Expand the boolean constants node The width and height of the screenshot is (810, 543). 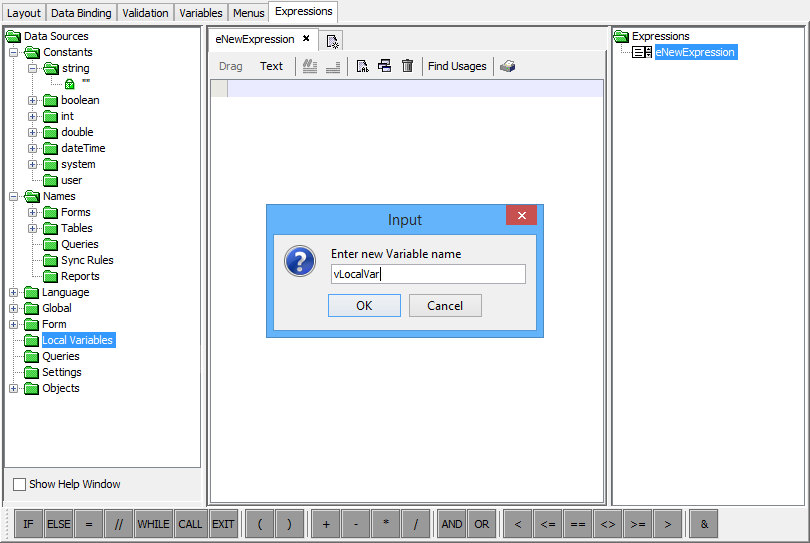coord(33,100)
